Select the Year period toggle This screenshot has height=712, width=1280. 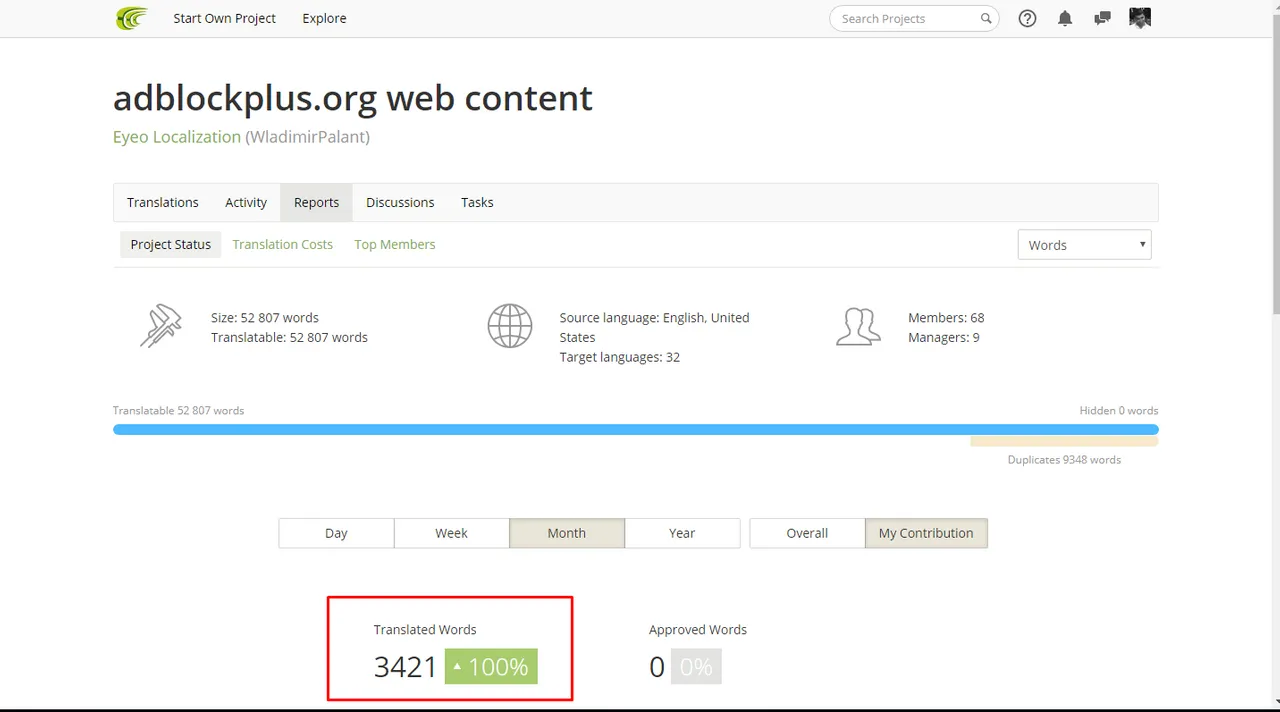click(682, 533)
